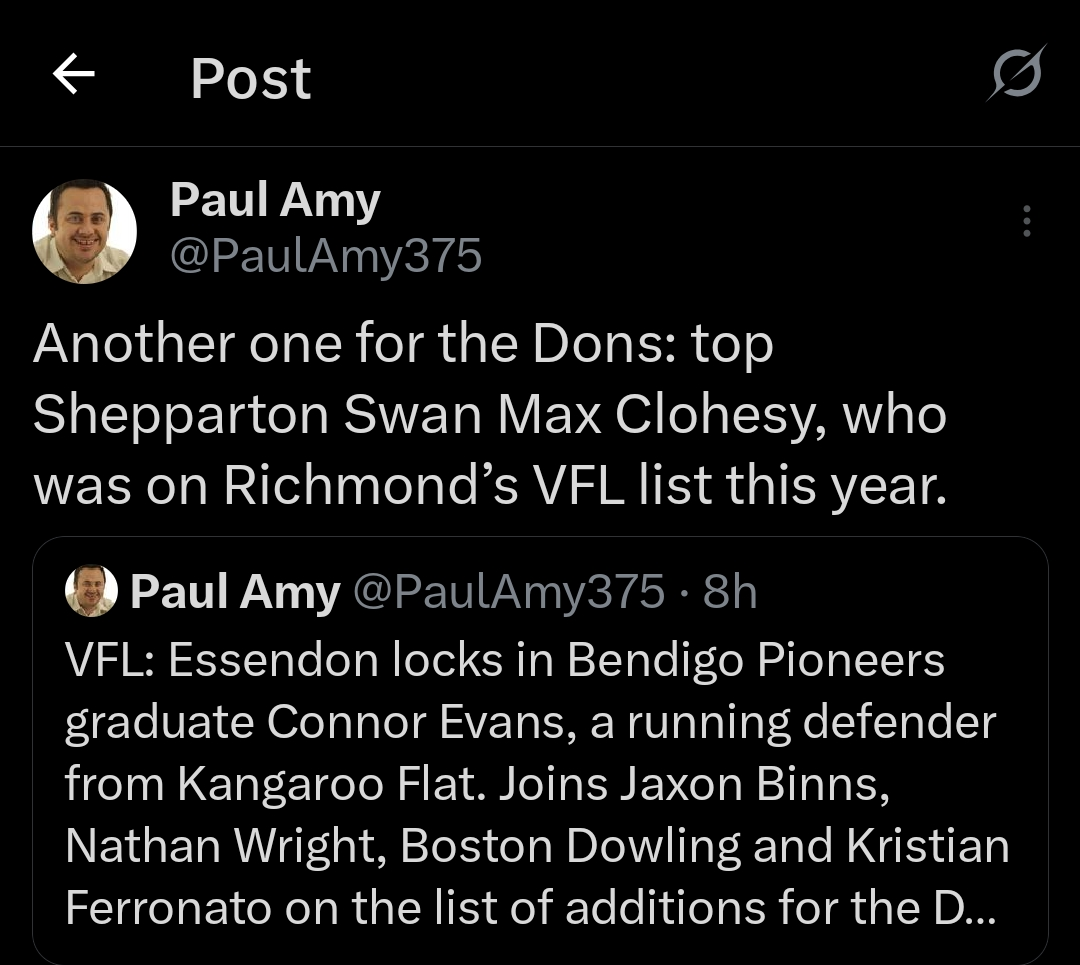Tap the @PaulAmy375 handle under author name
1080x965 pixels.
click(x=326, y=256)
